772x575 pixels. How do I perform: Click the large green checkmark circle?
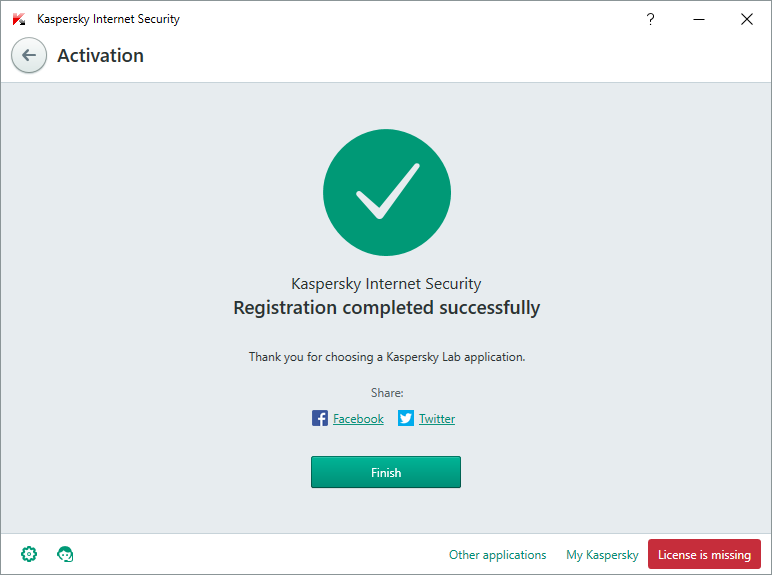click(x=386, y=192)
